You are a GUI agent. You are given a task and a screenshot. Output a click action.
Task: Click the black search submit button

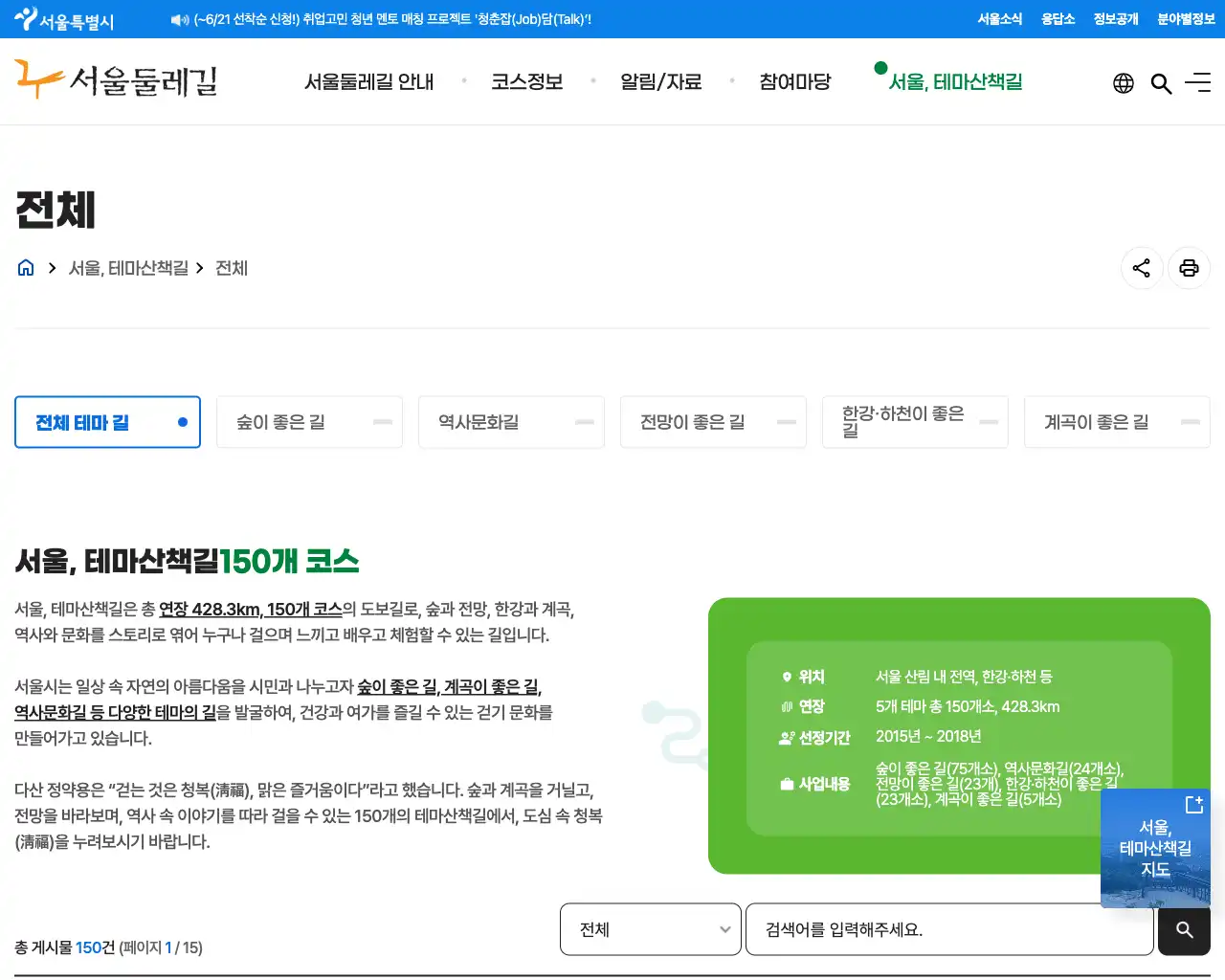click(x=1184, y=929)
